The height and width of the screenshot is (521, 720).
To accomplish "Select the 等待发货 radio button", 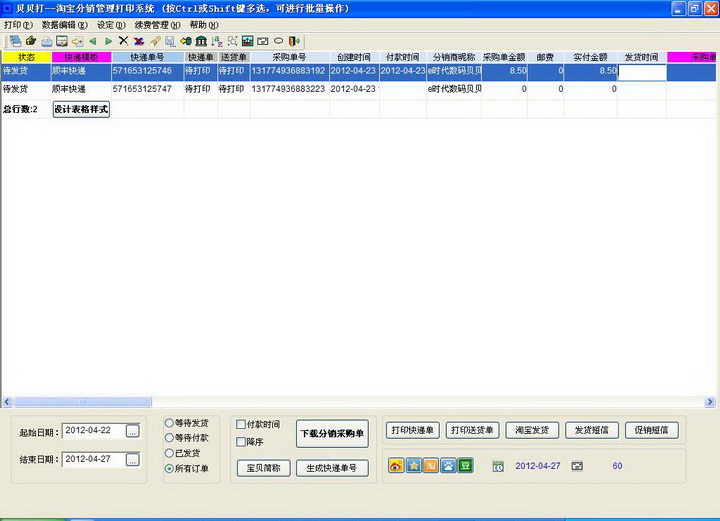I will click(169, 423).
